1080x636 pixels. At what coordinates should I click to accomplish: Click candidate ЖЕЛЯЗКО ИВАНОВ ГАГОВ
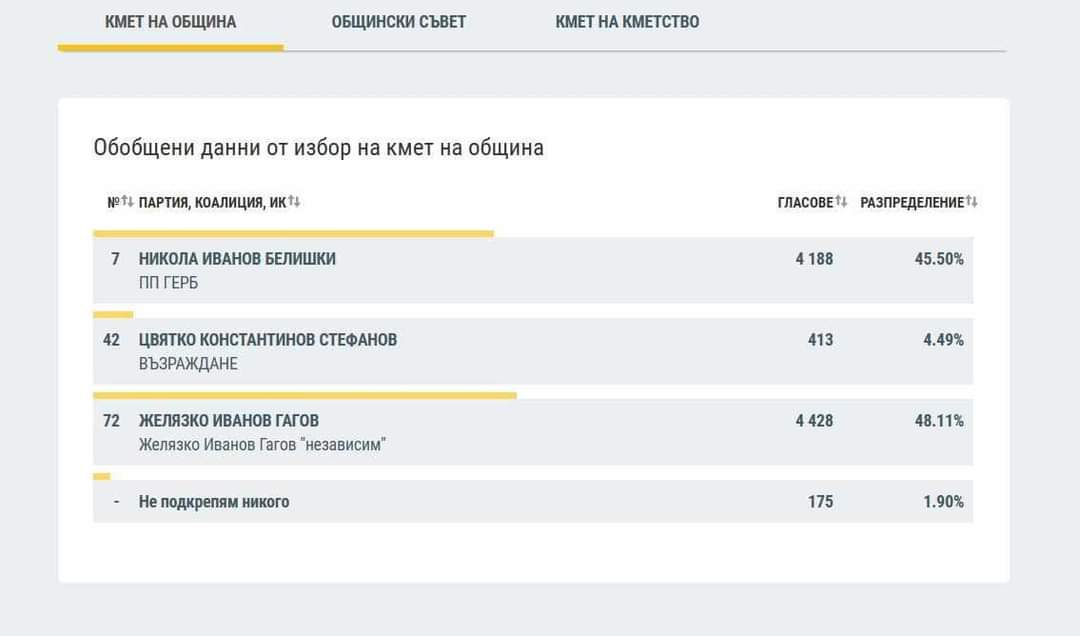coord(229,421)
